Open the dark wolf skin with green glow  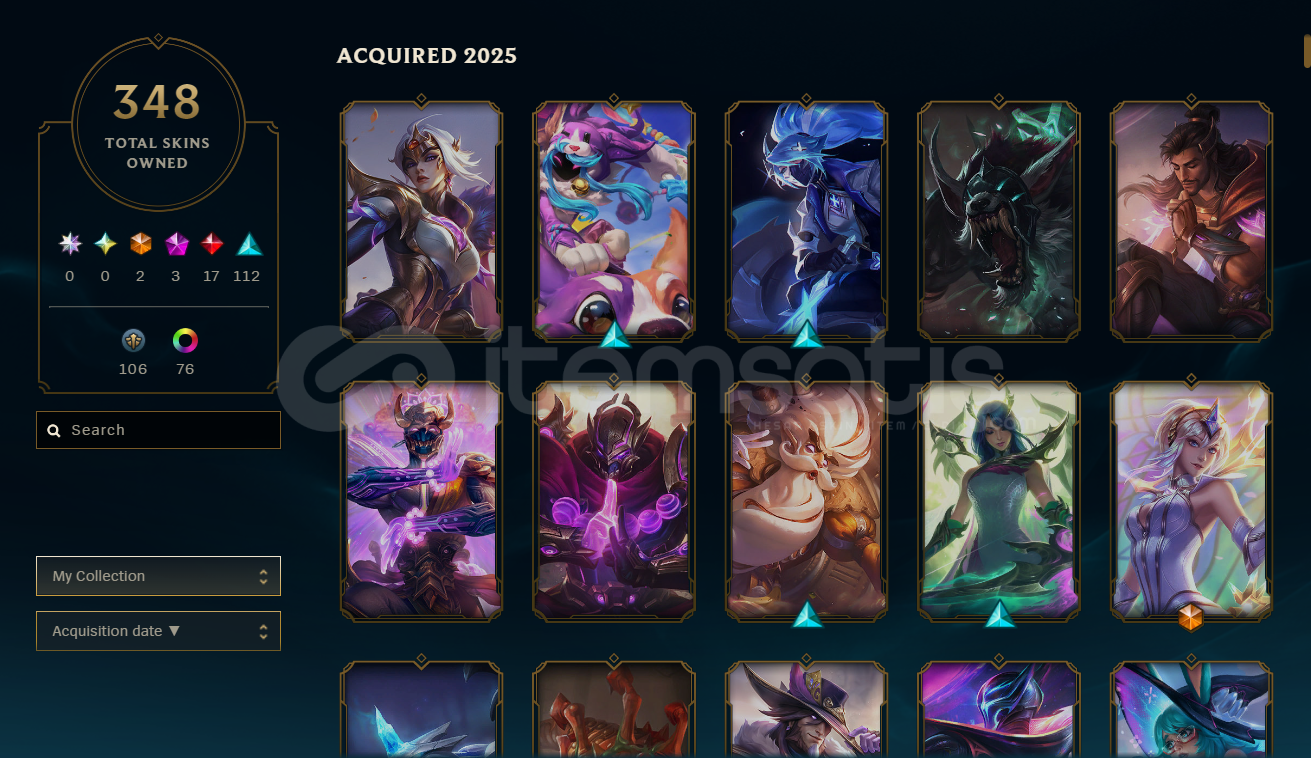pos(998,220)
